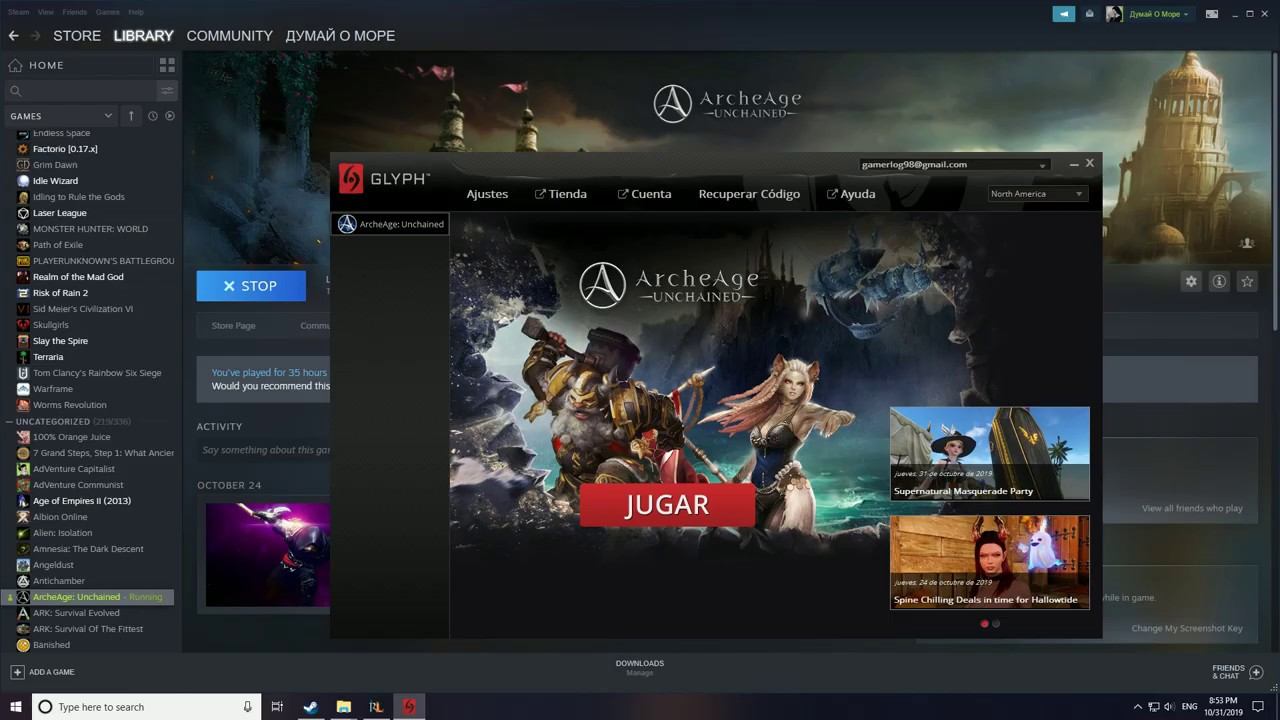Click the Windows taskbar search box
Viewport: 1280px width, 720px height.
(x=147, y=707)
